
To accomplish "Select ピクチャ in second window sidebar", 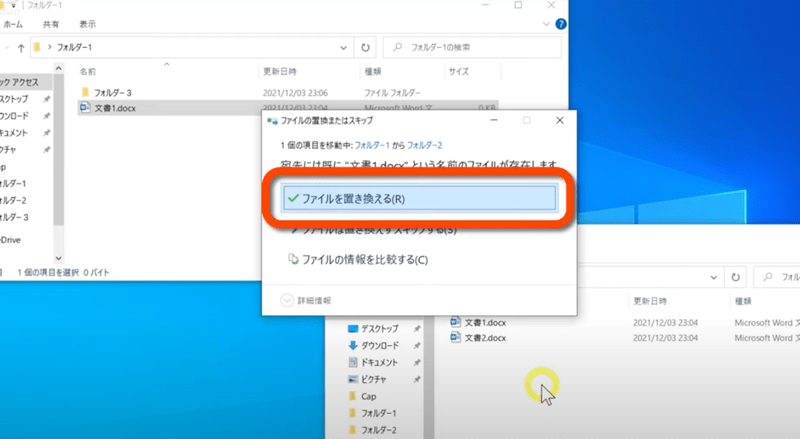I will coord(373,379).
